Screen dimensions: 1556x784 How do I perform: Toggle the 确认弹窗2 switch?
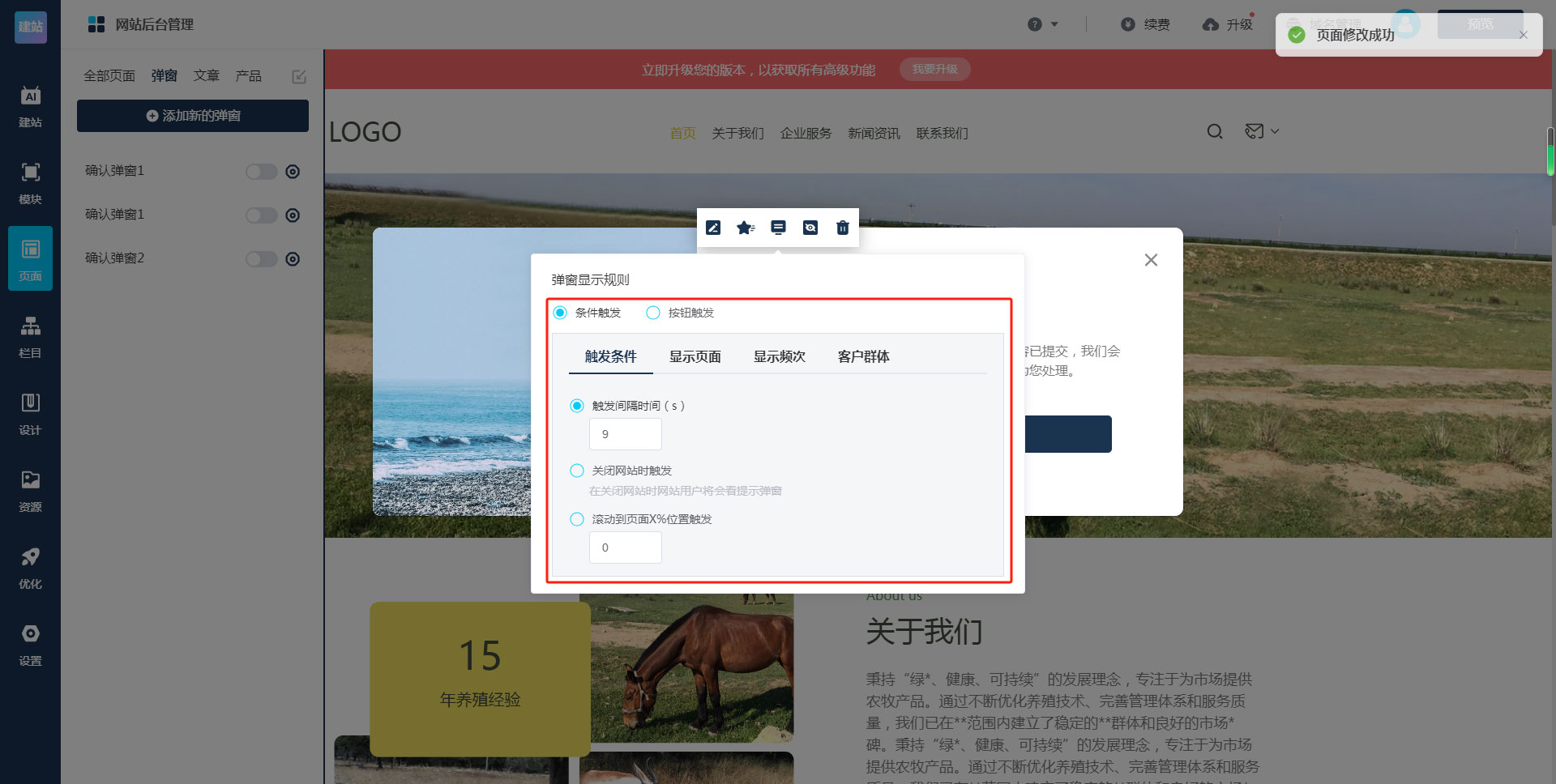262,259
